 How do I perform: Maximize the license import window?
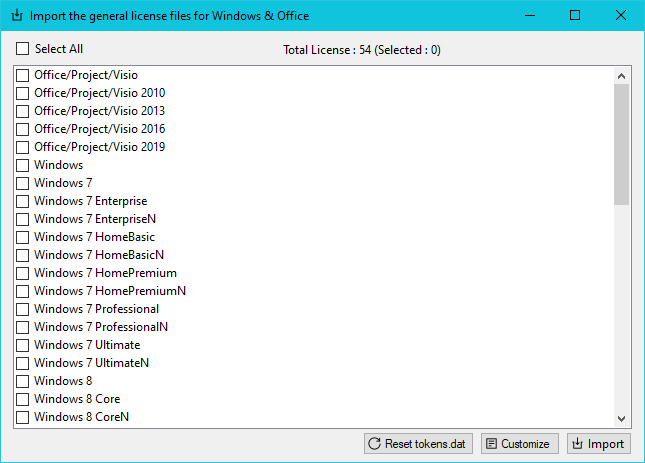(575, 16)
